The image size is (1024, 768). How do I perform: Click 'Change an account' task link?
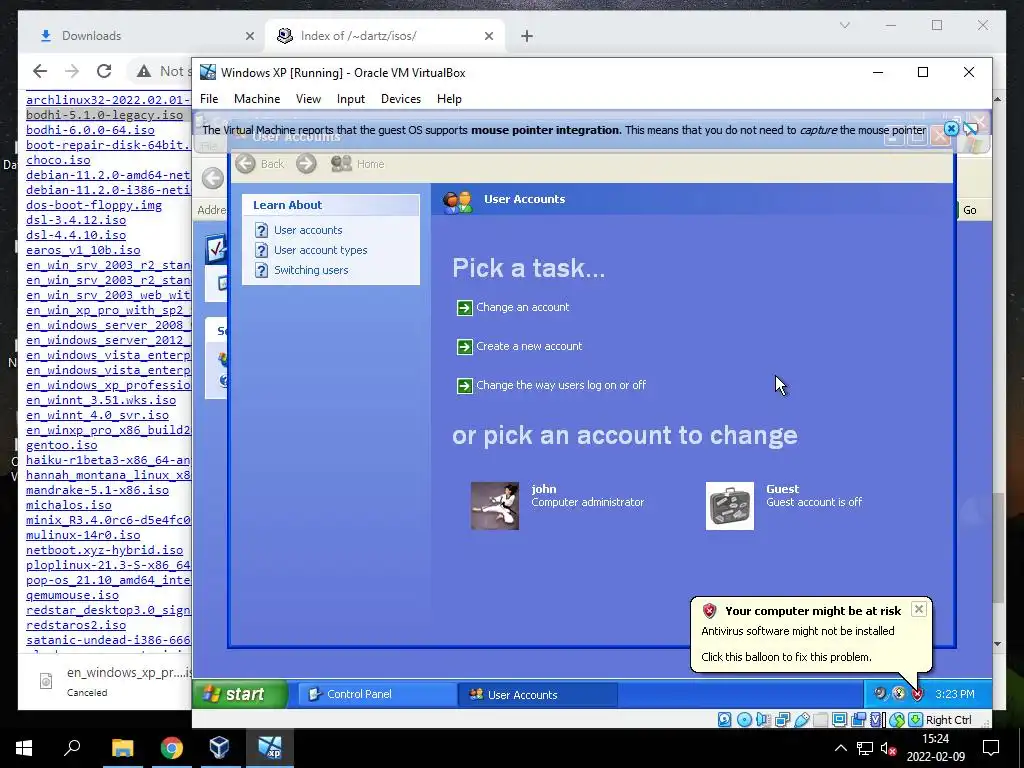pyautogui.click(x=522, y=307)
